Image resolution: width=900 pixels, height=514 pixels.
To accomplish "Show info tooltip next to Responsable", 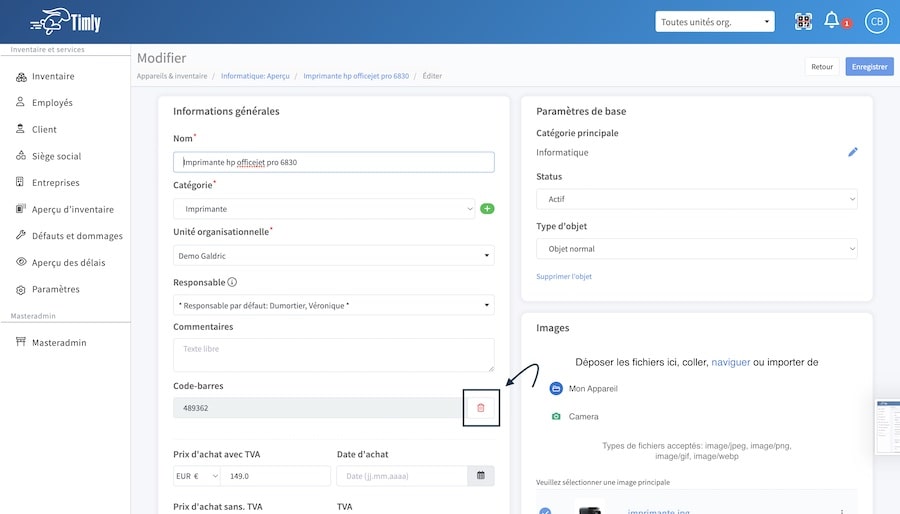I will coord(232,282).
